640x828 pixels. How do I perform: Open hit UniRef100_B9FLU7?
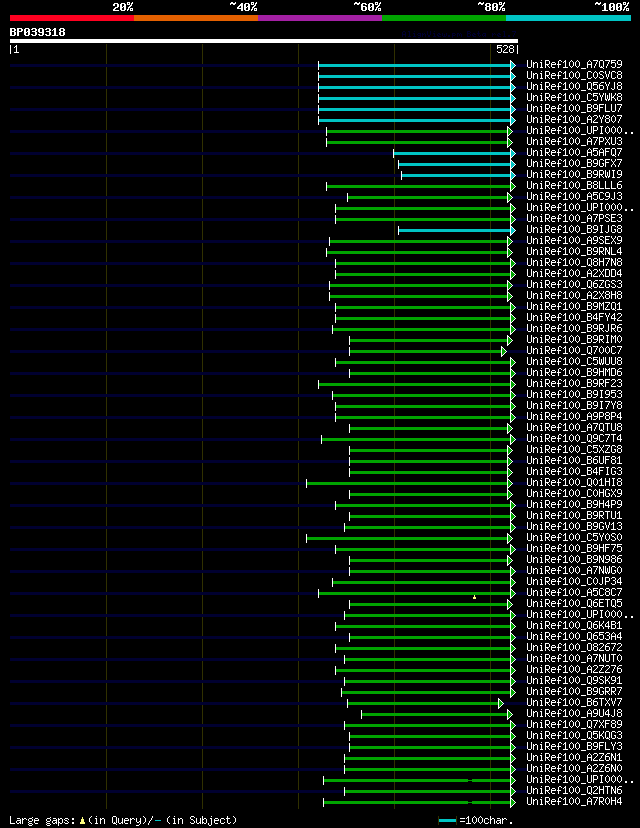[574, 108]
